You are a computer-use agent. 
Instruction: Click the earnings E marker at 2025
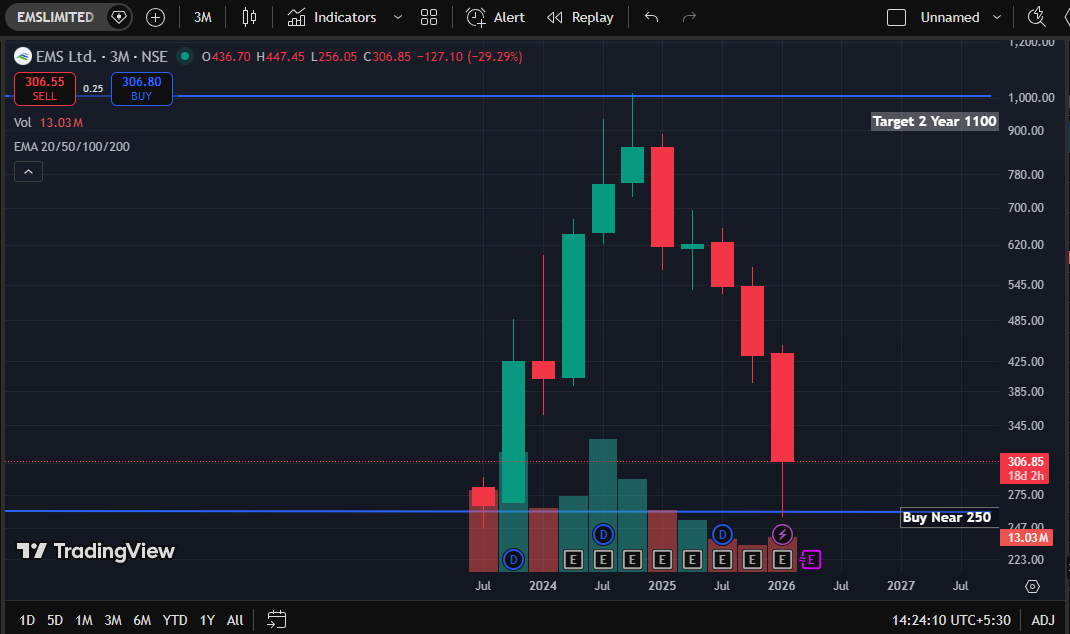(x=662, y=560)
